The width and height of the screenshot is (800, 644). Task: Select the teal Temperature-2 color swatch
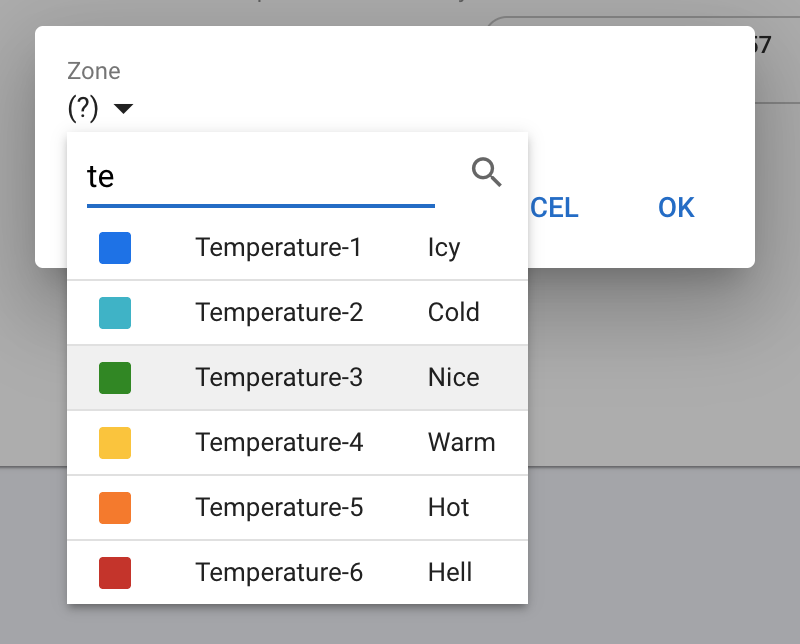click(115, 313)
